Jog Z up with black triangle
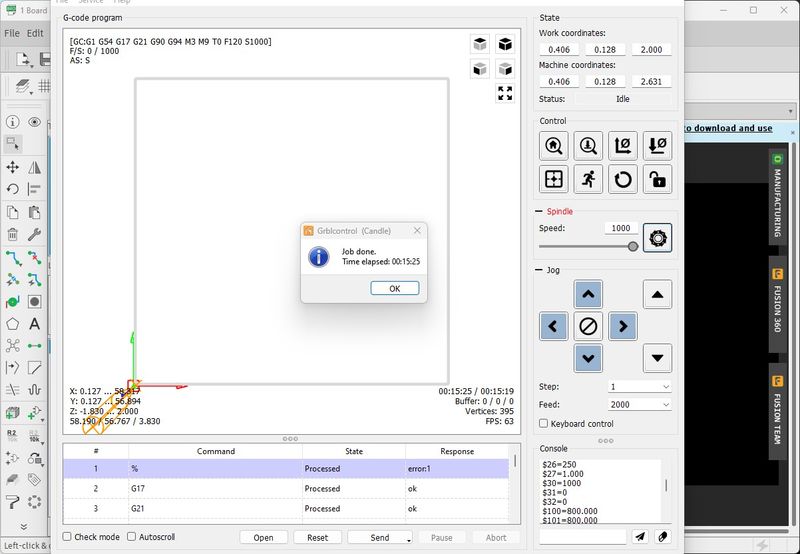Image resolution: width=800 pixels, height=554 pixels. 657,294
